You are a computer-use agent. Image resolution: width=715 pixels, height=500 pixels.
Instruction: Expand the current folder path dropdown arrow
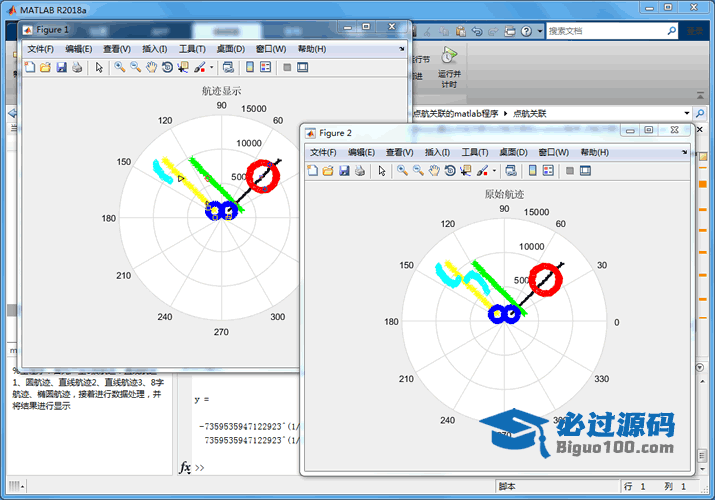(x=687, y=113)
